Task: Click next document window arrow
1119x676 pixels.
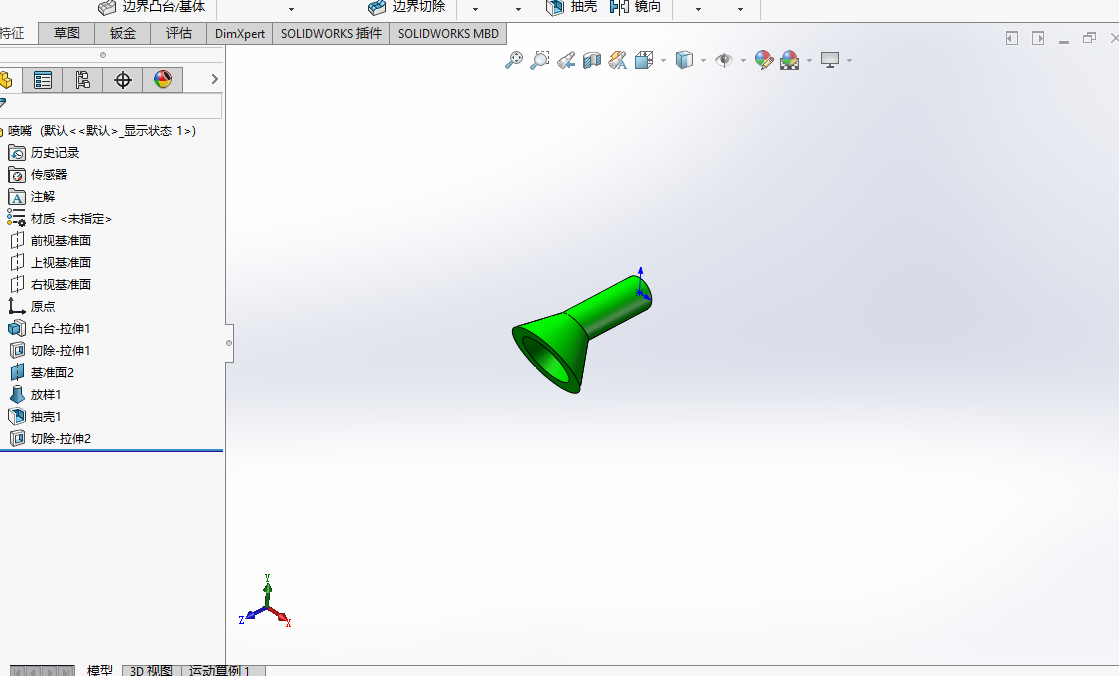Action: [x=1038, y=39]
